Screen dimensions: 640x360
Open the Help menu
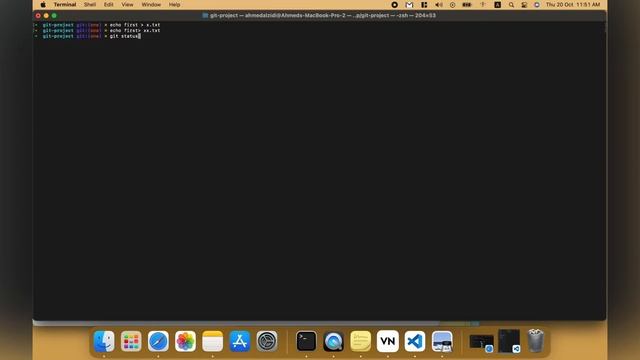pyautogui.click(x=174, y=4)
